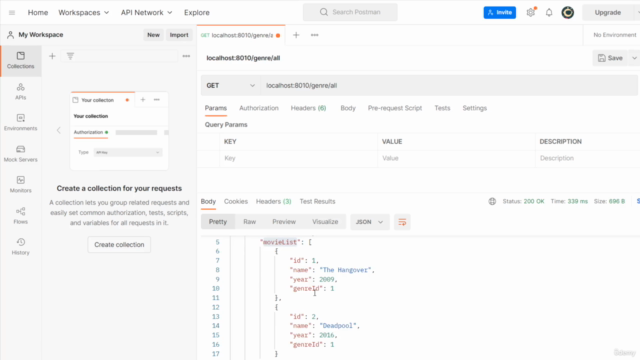Go to the Home menu item
Screen dimensions: 640x360
tap(38, 13)
